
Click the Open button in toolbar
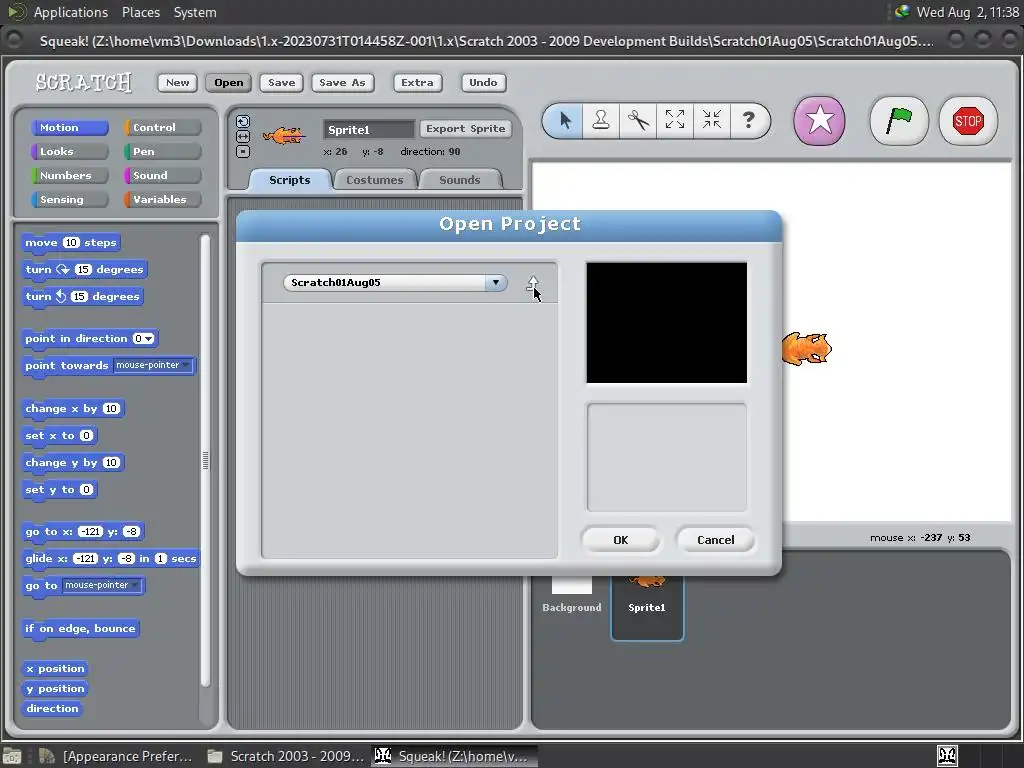click(x=229, y=82)
